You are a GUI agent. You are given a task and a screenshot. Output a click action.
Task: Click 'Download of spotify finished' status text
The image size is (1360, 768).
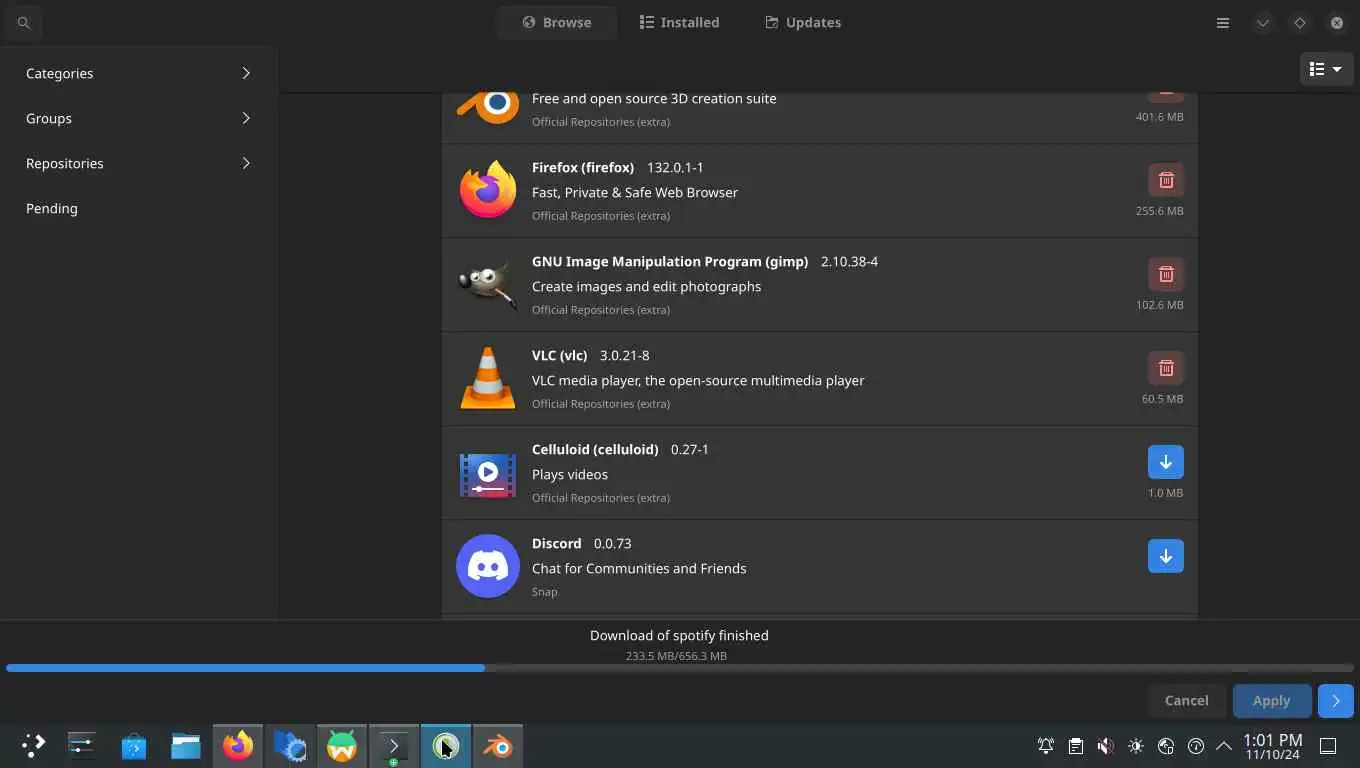[679, 635]
